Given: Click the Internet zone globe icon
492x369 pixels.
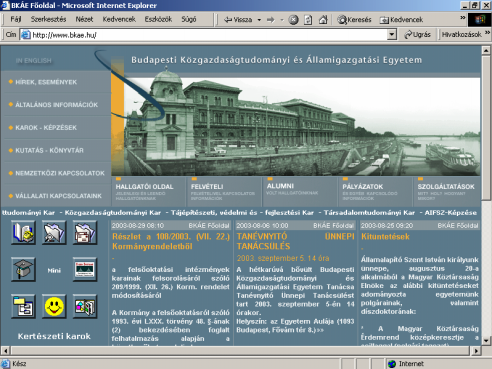Looking at the screenshot, I should tap(392, 364).
